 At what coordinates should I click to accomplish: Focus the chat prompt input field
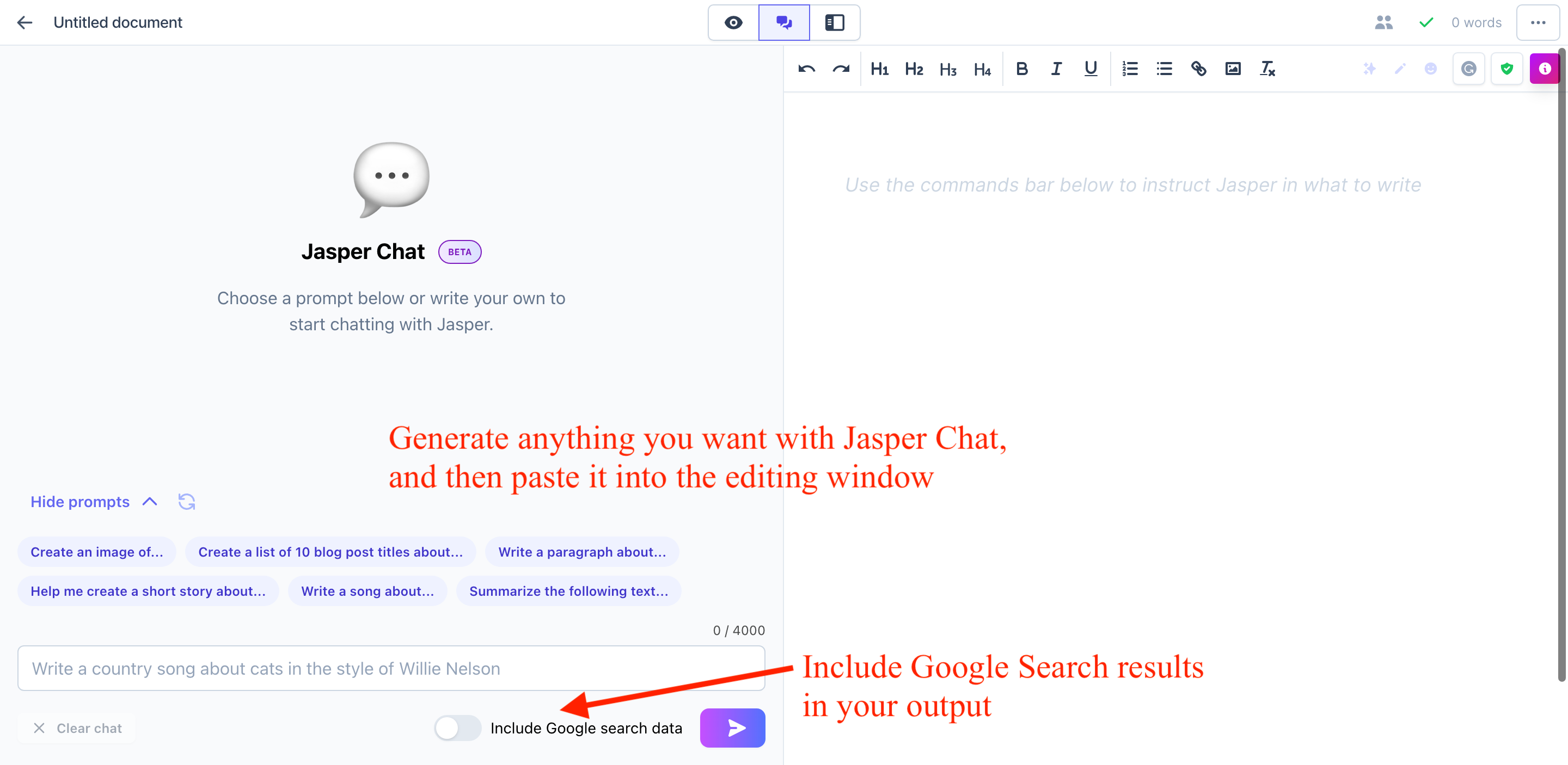(x=391, y=668)
